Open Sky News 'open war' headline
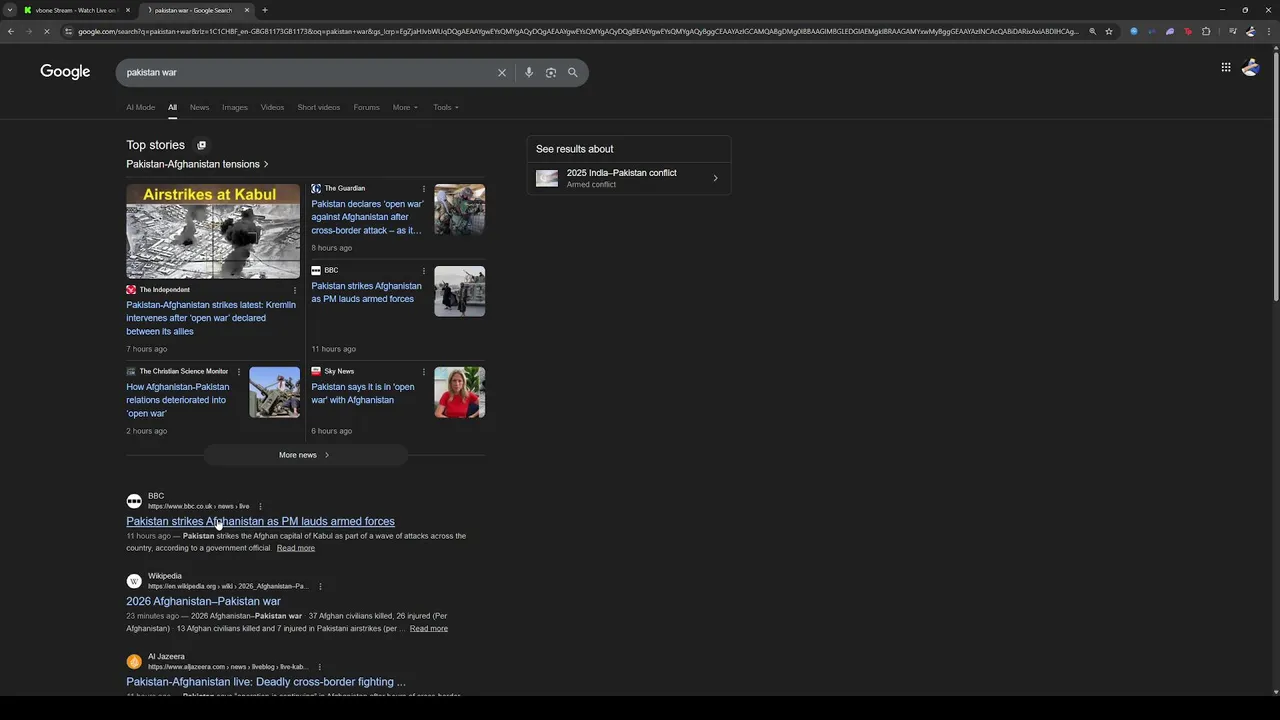The image size is (1280, 720). 363,393
